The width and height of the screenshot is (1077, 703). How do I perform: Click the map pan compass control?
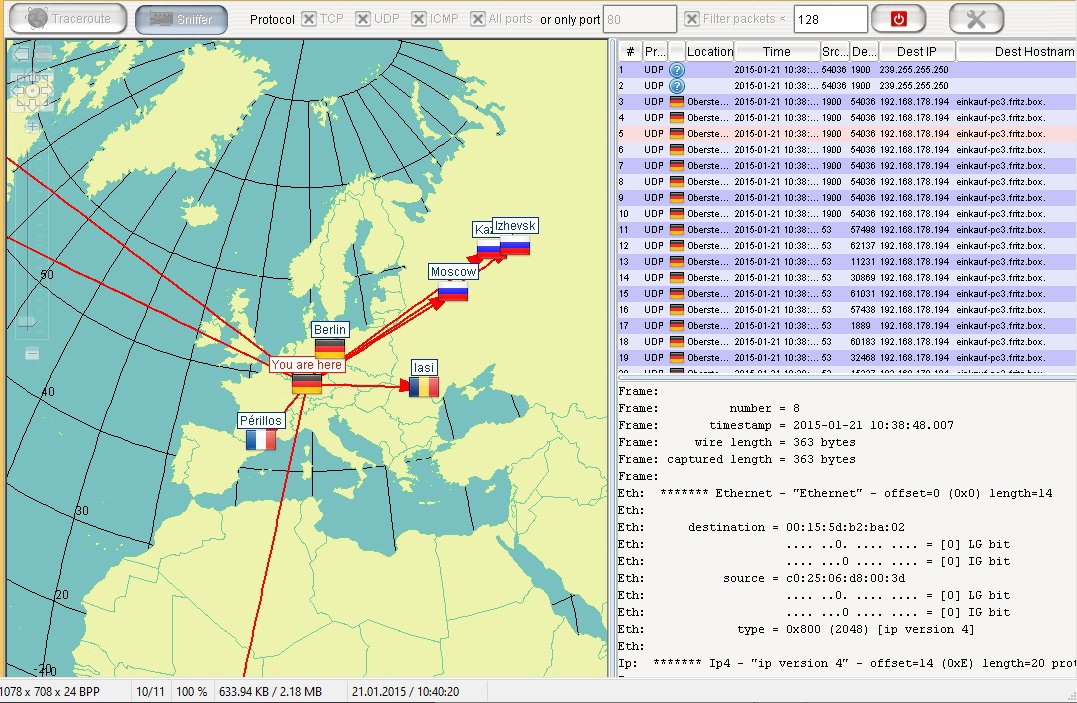[x=32, y=90]
